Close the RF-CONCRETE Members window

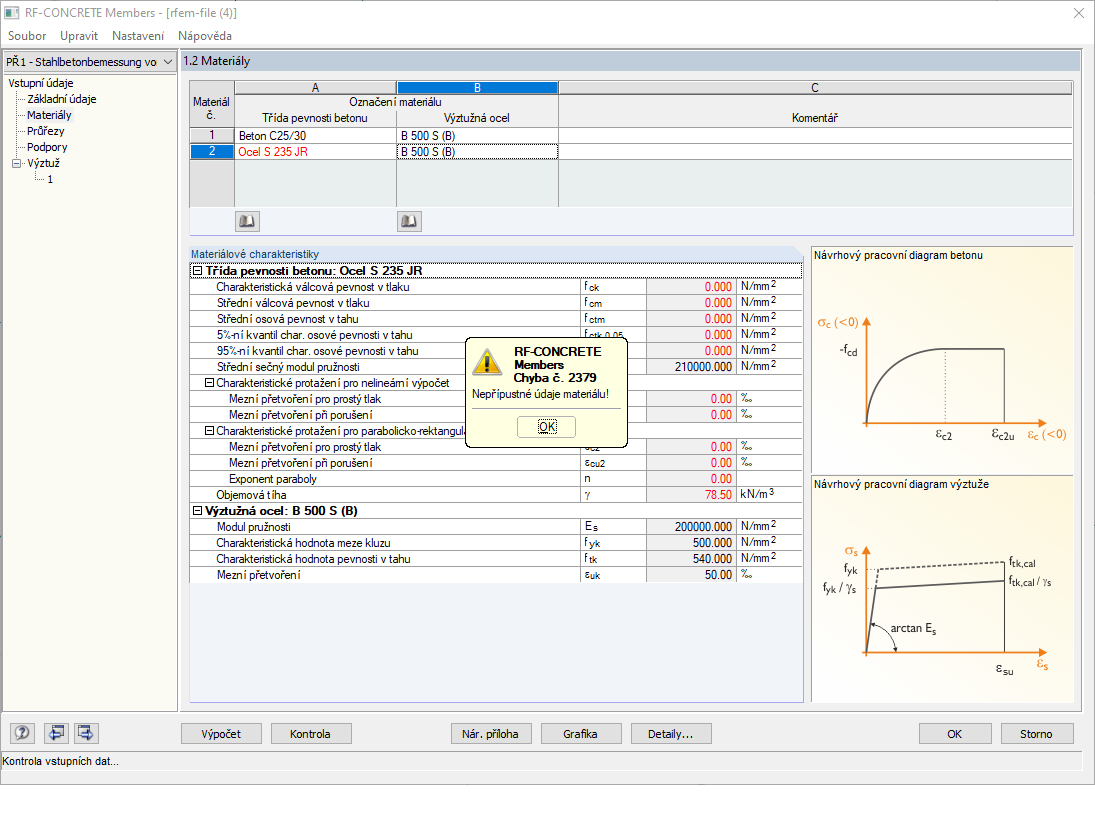coord(1078,13)
